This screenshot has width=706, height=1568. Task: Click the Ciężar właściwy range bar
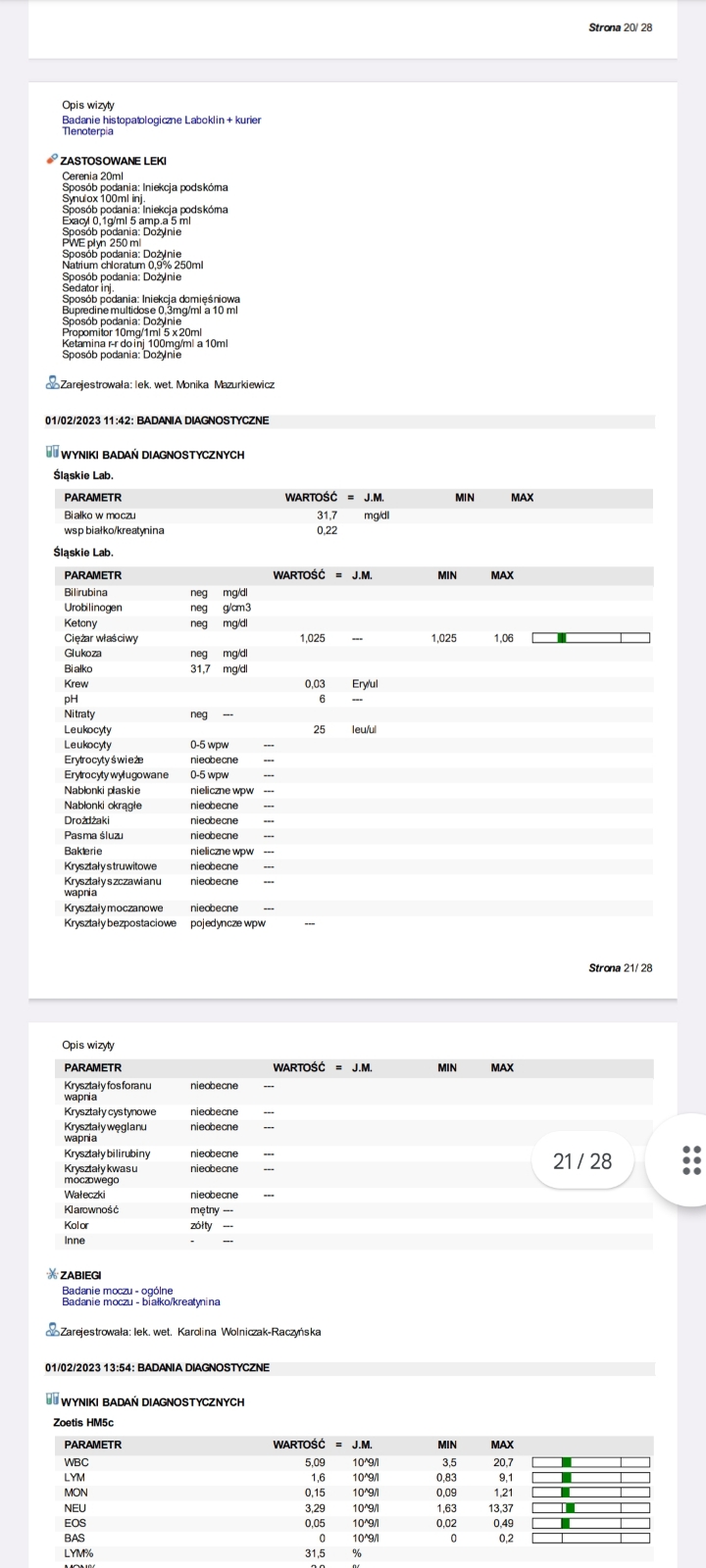pyautogui.click(x=591, y=638)
